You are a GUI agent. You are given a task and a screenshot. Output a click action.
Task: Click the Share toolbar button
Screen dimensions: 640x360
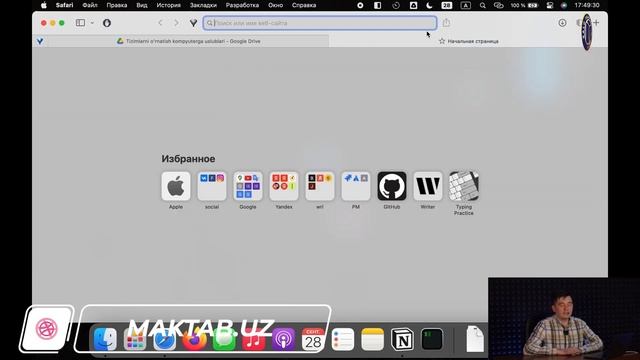click(x=447, y=23)
